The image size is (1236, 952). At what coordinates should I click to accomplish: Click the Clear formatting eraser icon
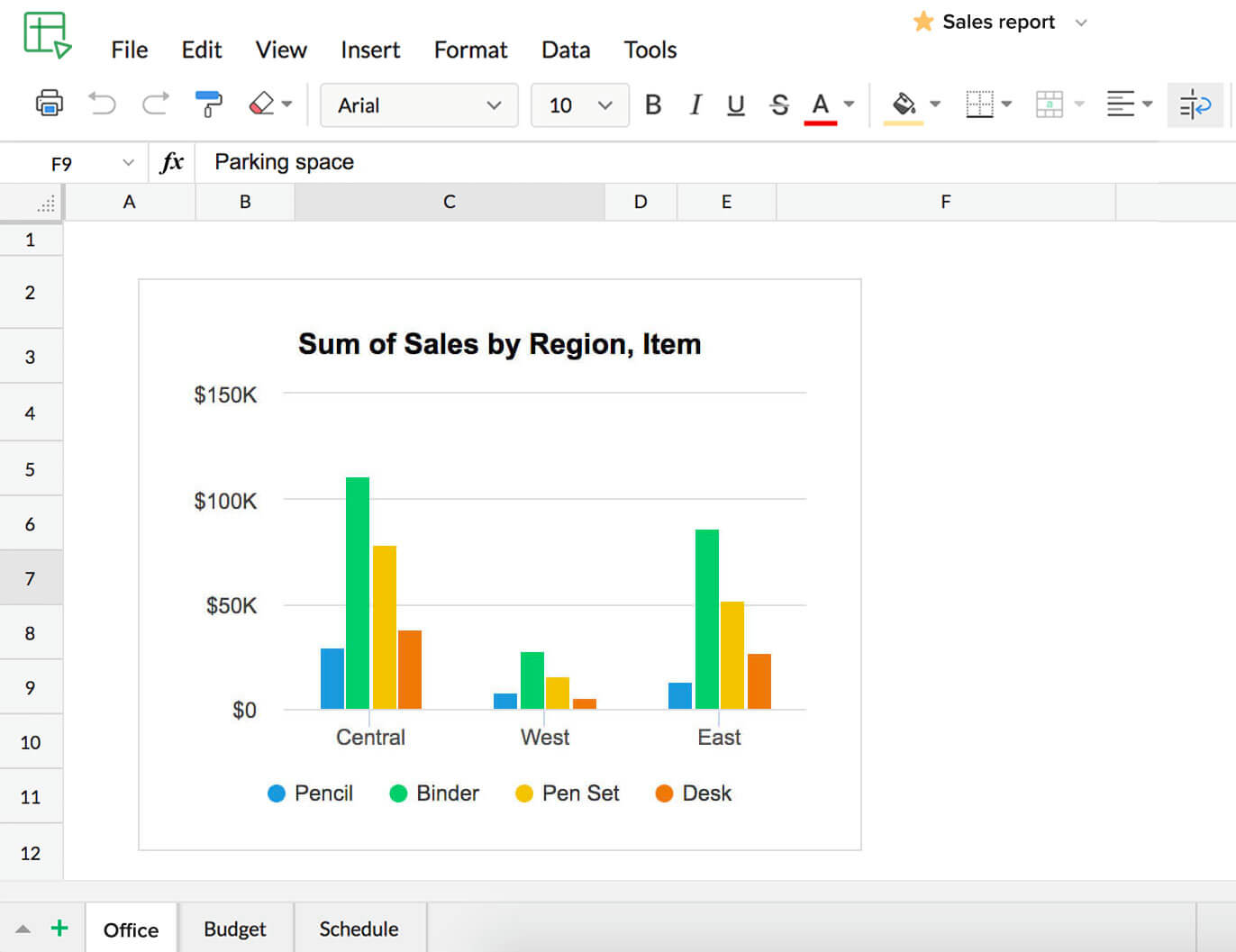(262, 104)
